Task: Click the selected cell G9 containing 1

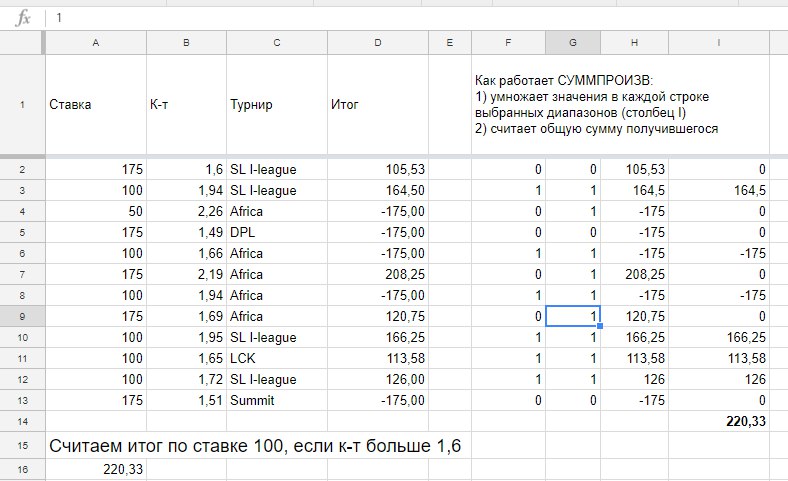Action: coord(573,317)
